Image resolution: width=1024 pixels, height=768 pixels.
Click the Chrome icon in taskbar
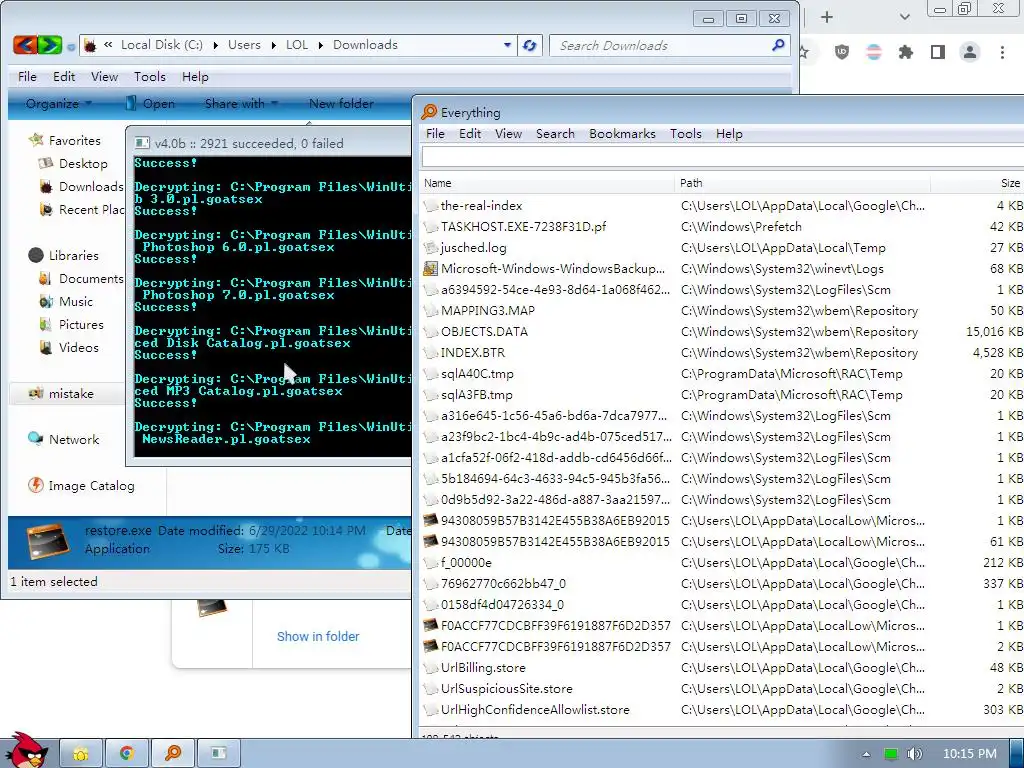[126, 754]
